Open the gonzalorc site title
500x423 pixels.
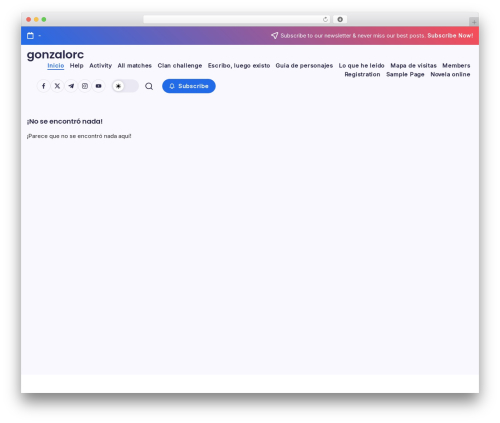[x=55, y=54]
